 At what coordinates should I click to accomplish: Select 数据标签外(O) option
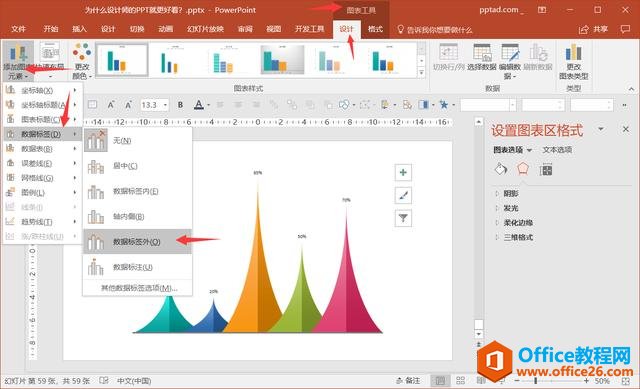coord(137,242)
